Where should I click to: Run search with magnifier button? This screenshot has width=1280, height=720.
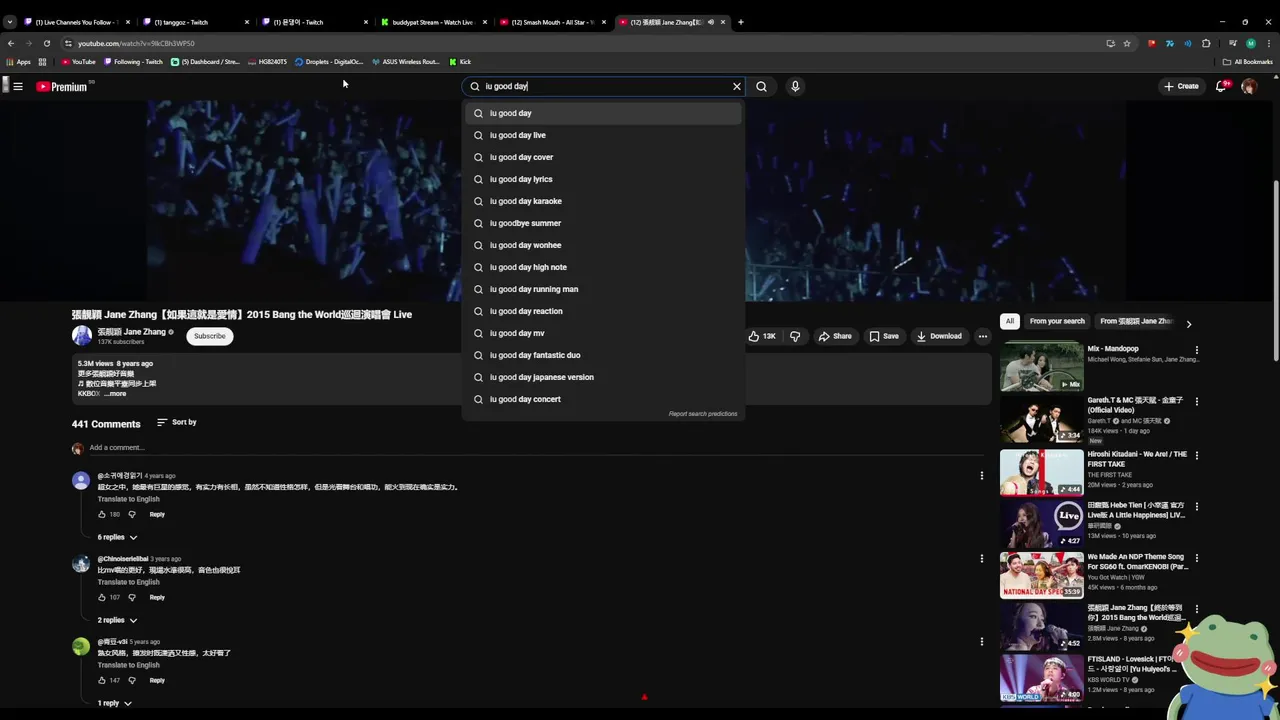[x=762, y=87]
